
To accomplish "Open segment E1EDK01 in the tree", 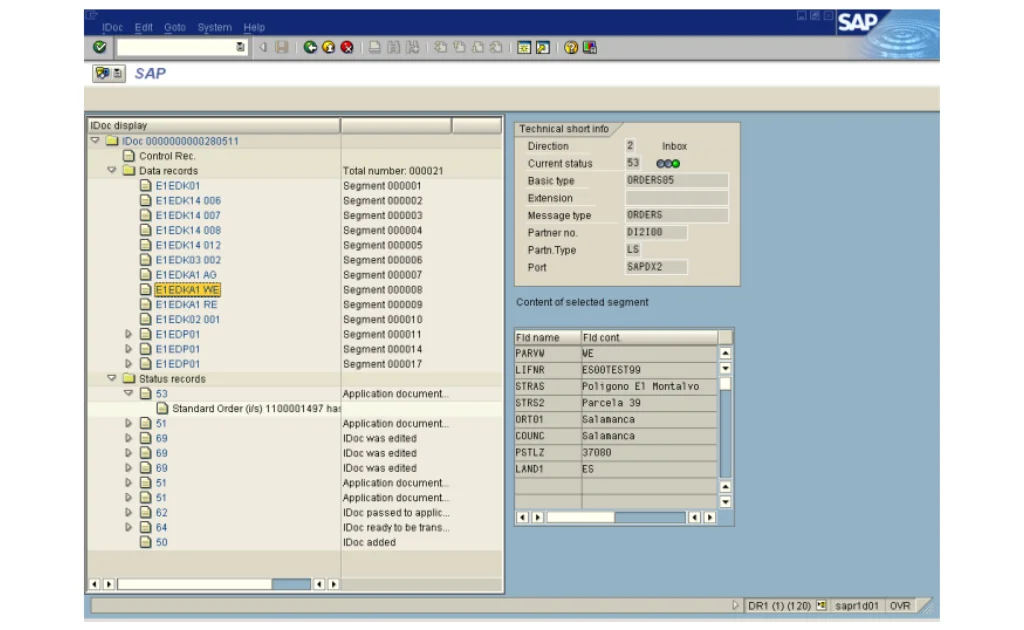I will [178, 185].
